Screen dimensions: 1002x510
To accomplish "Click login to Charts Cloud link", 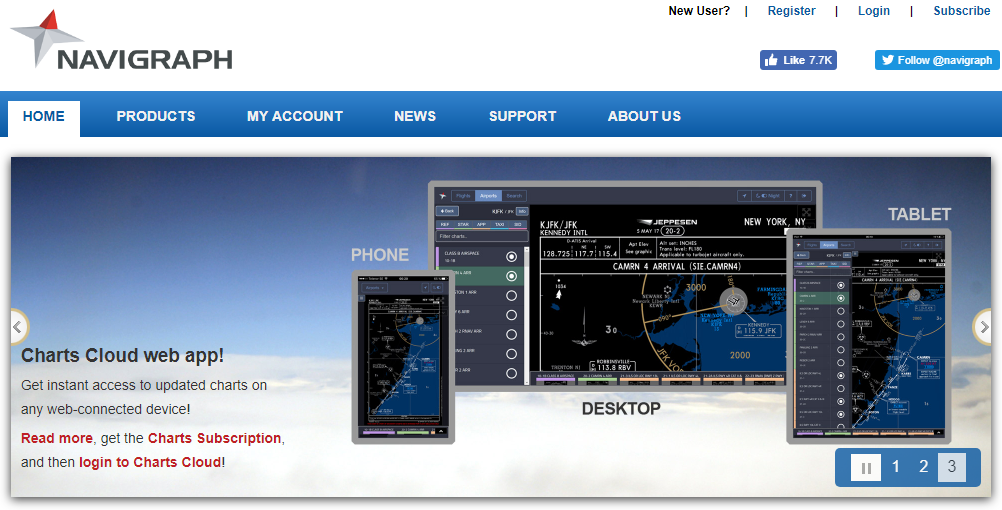I will (150, 462).
